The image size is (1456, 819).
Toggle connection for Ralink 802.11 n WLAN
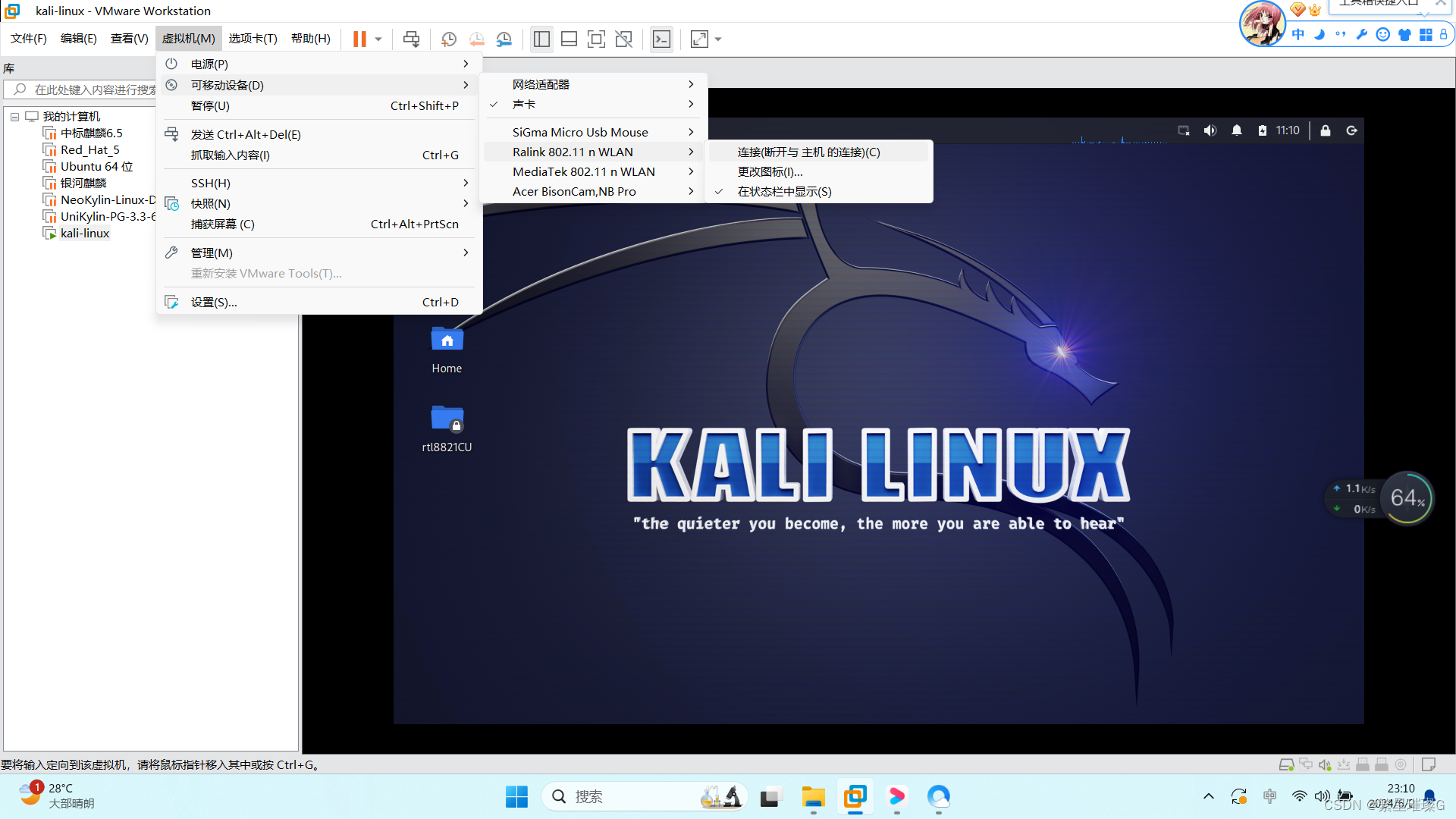808,151
